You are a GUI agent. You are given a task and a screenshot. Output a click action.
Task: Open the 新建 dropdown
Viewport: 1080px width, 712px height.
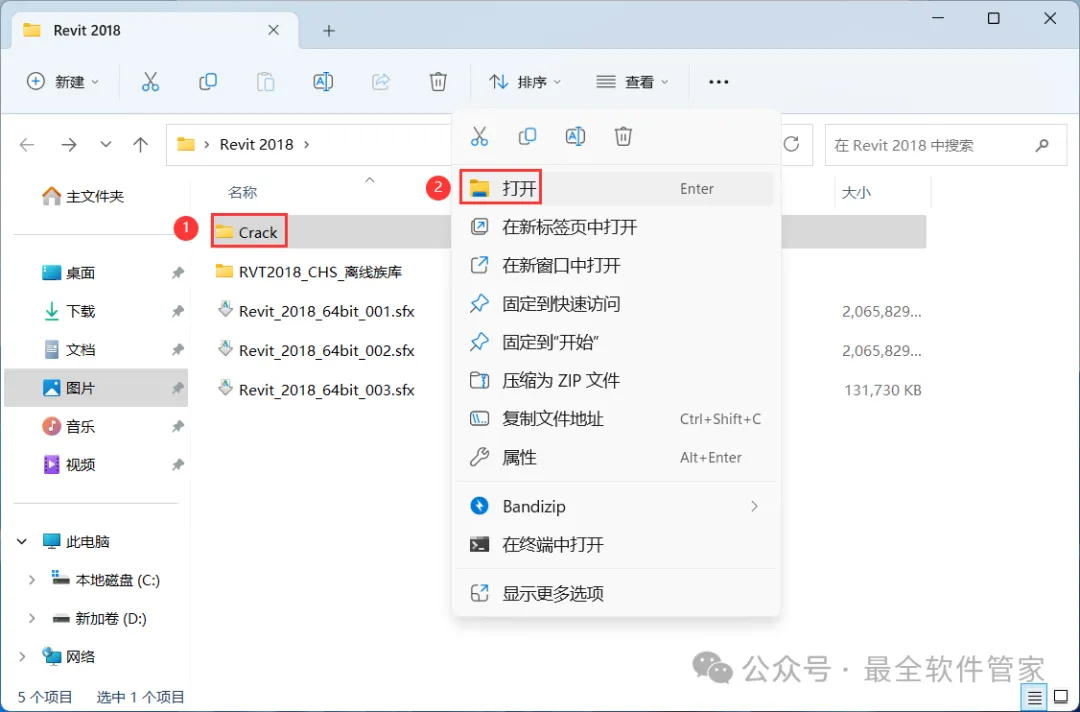tap(63, 82)
